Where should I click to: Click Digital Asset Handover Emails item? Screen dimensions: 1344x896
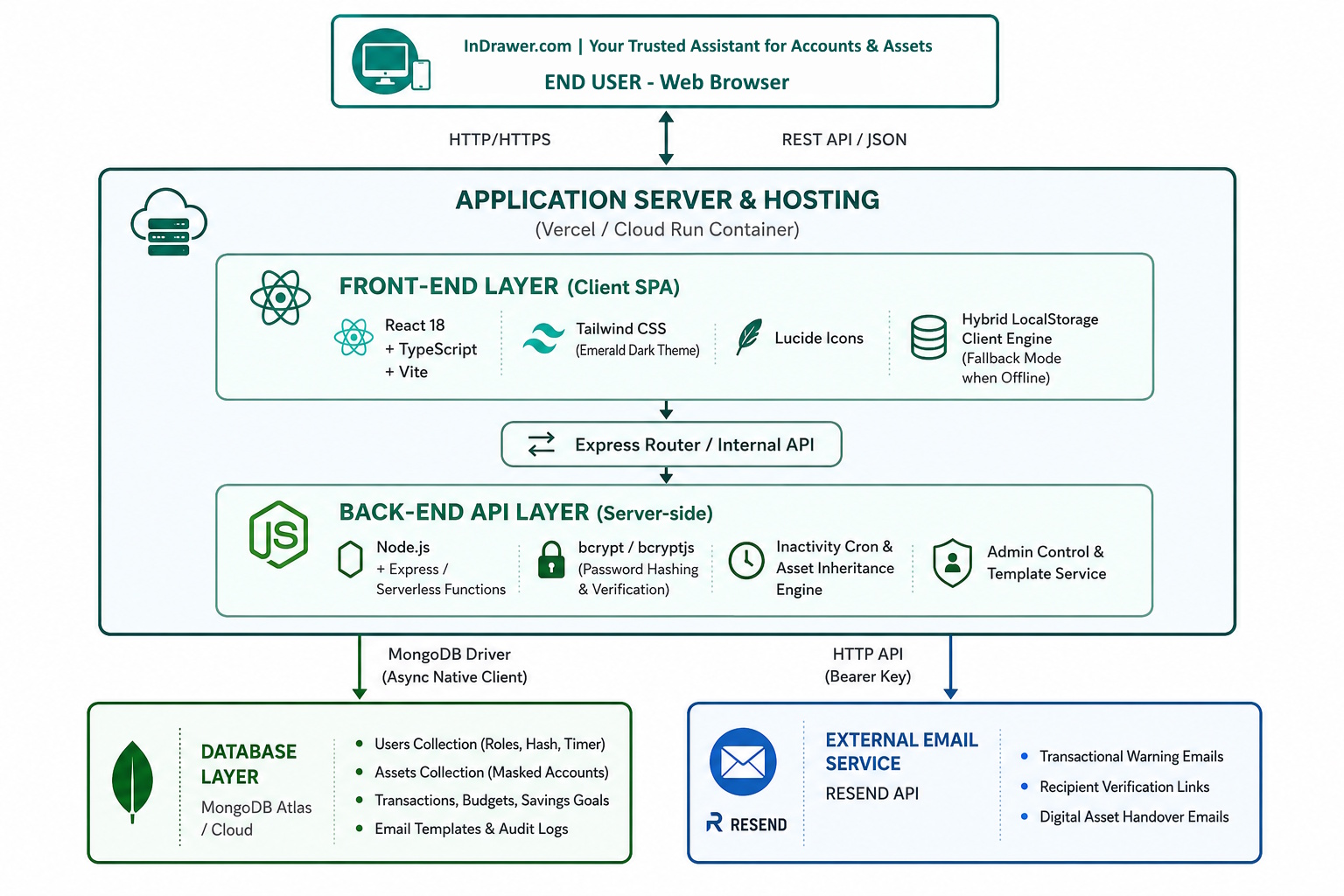(1134, 817)
